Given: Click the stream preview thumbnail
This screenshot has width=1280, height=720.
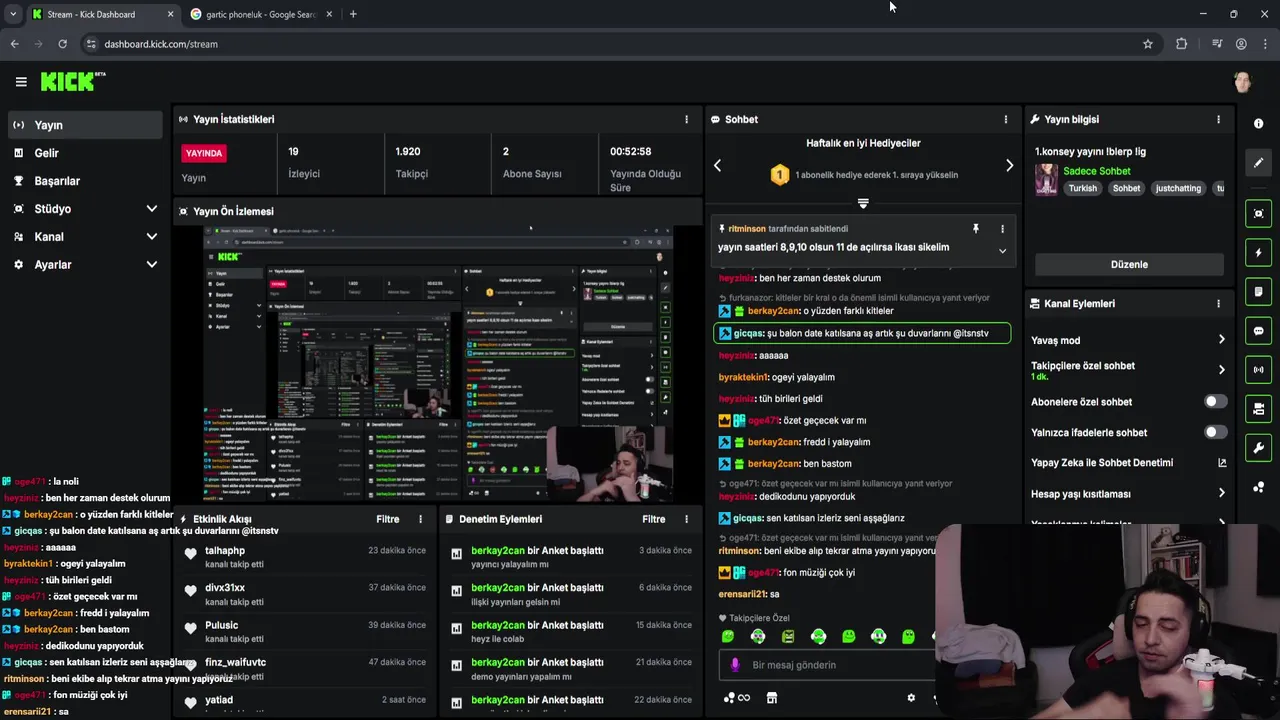Looking at the screenshot, I should 438,363.
